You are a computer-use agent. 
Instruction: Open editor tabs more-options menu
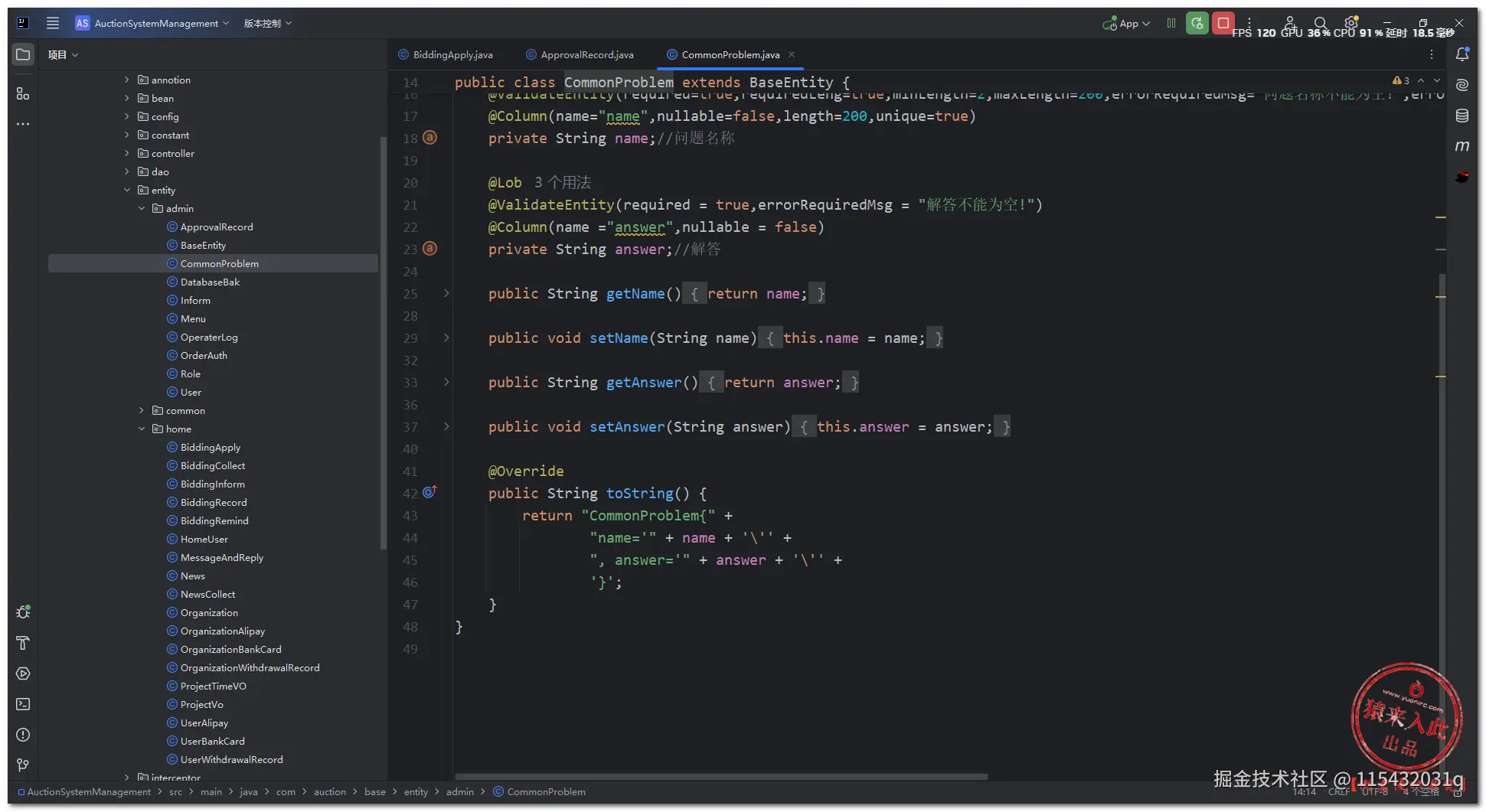[x=1432, y=54]
